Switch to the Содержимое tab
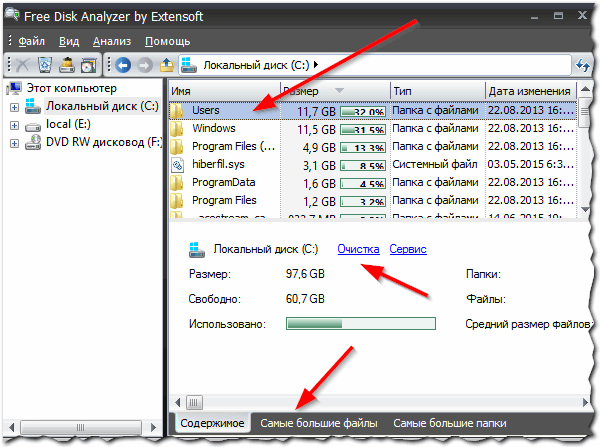The height and width of the screenshot is (447, 600). 212,423
